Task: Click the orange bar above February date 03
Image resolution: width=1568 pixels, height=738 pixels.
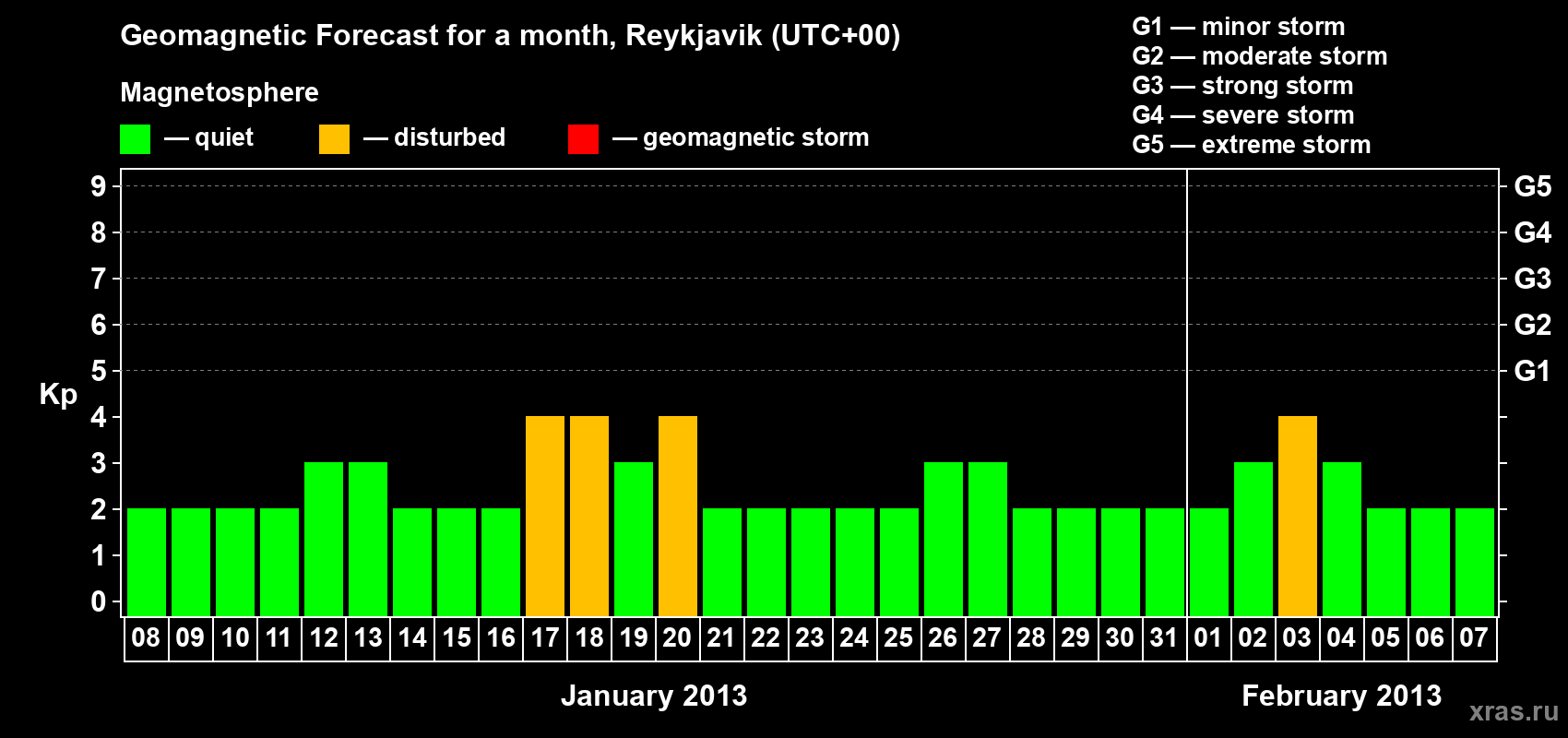Action: 1298,516
